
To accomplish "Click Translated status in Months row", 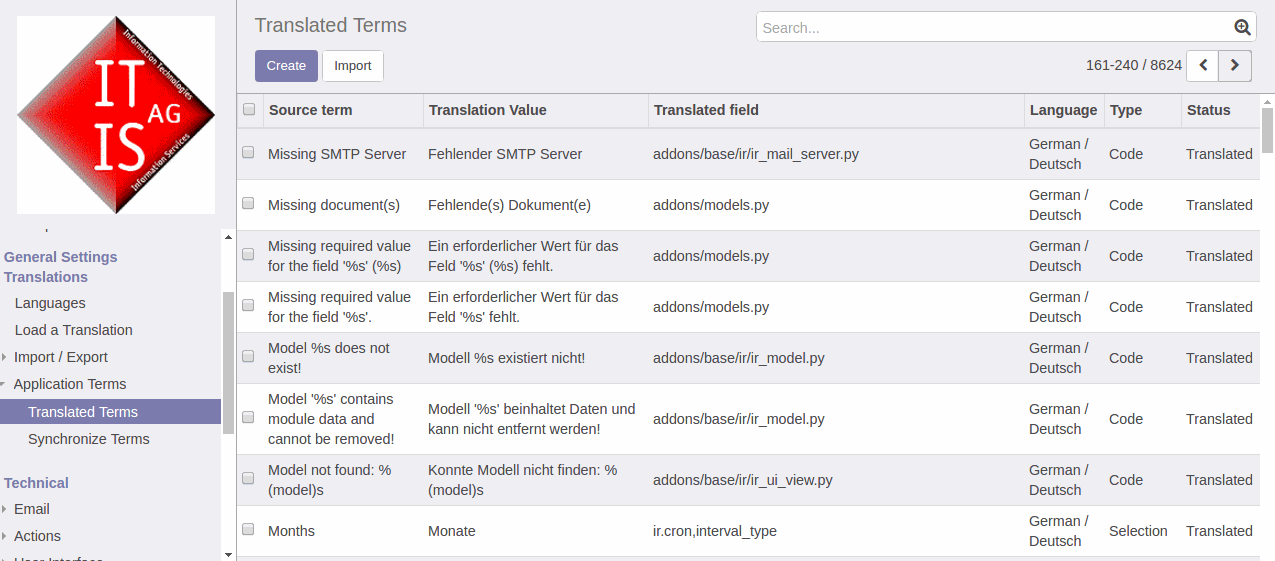I will click(1219, 531).
